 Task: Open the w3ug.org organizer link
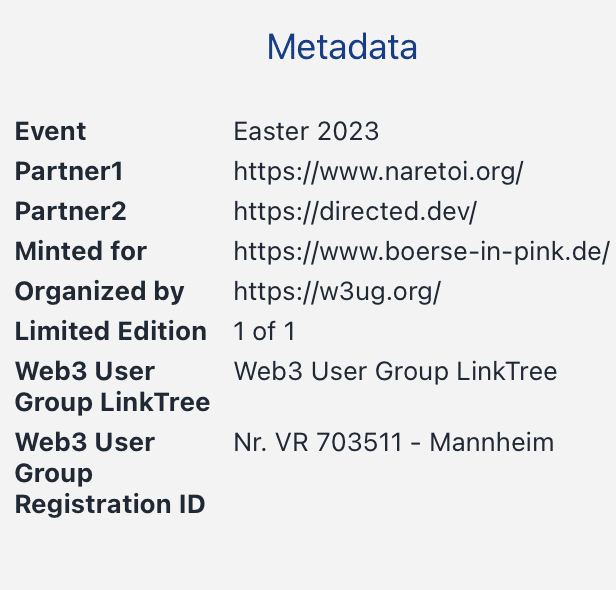point(337,291)
